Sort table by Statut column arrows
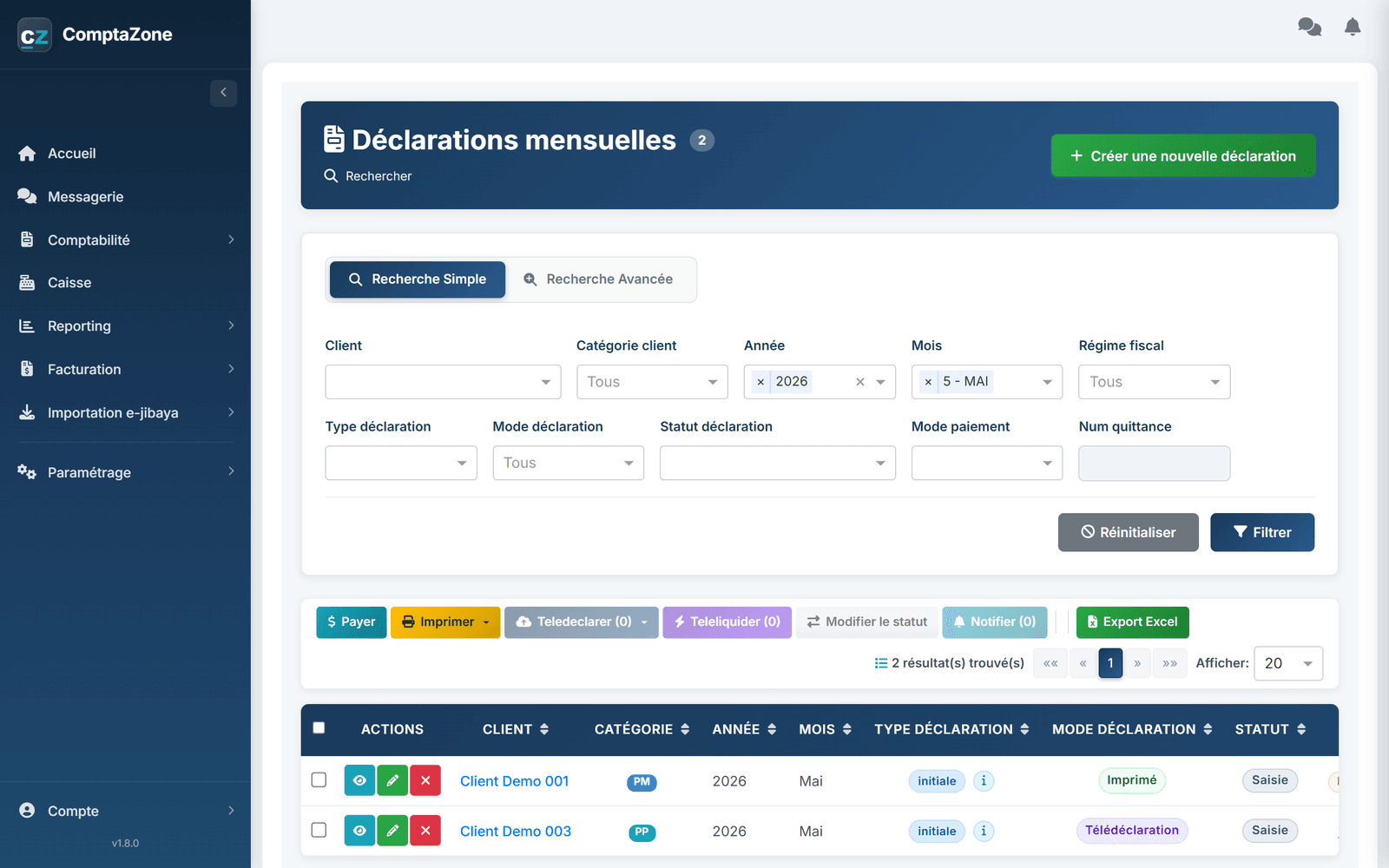This screenshot has height=868, width=1389. (x=1301, y=729)
